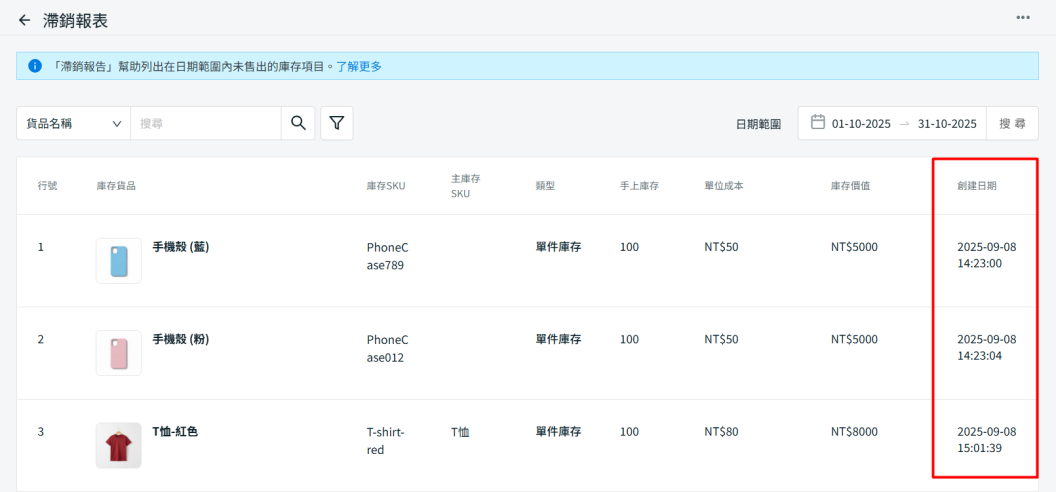This screenshot has height=492, width=1056.
Task: Click the calendar icon in date range
Action: (817, 123)
